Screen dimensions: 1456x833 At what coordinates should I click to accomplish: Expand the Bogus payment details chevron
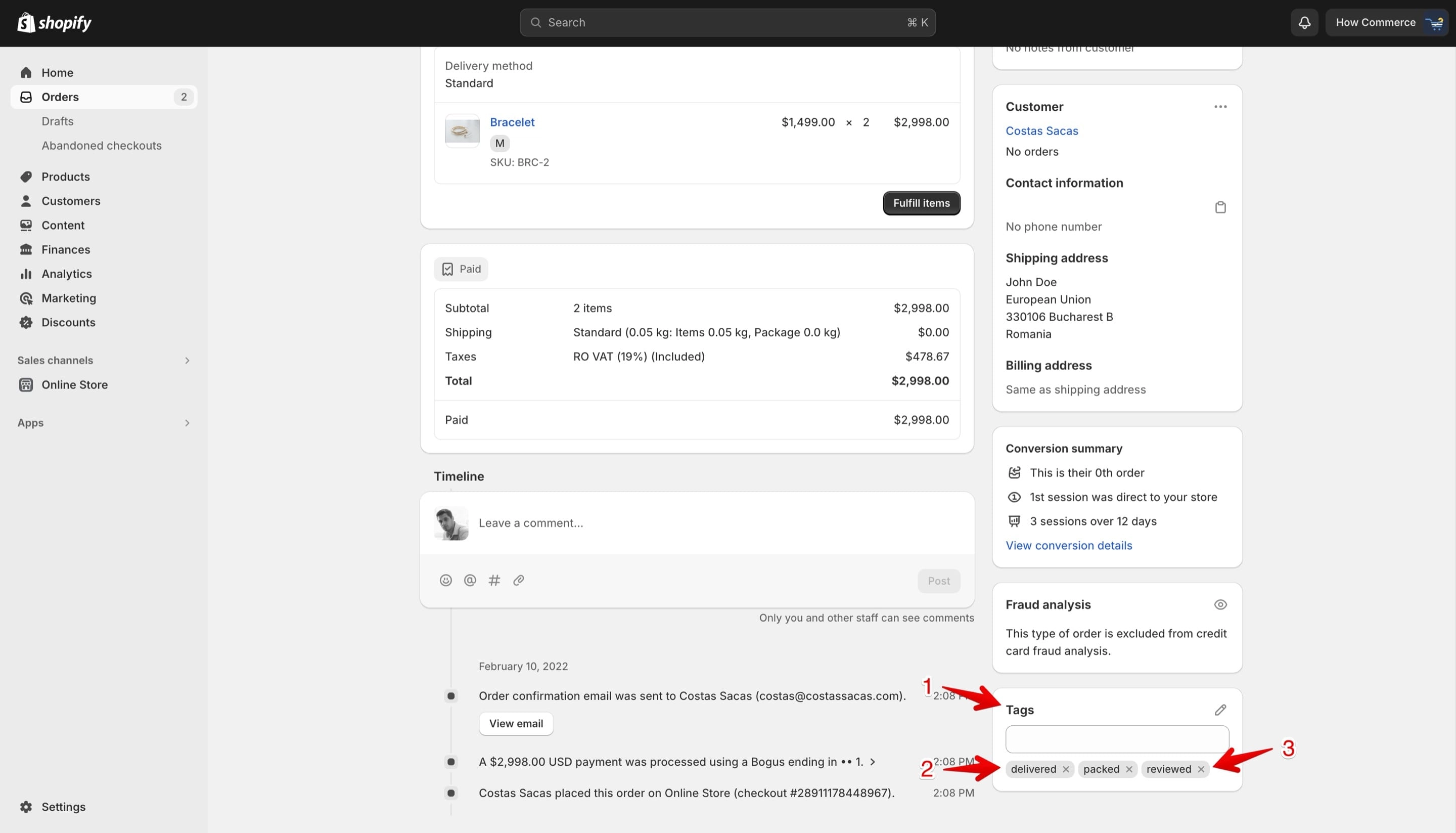pyautogui.click(x=872, y=762)
